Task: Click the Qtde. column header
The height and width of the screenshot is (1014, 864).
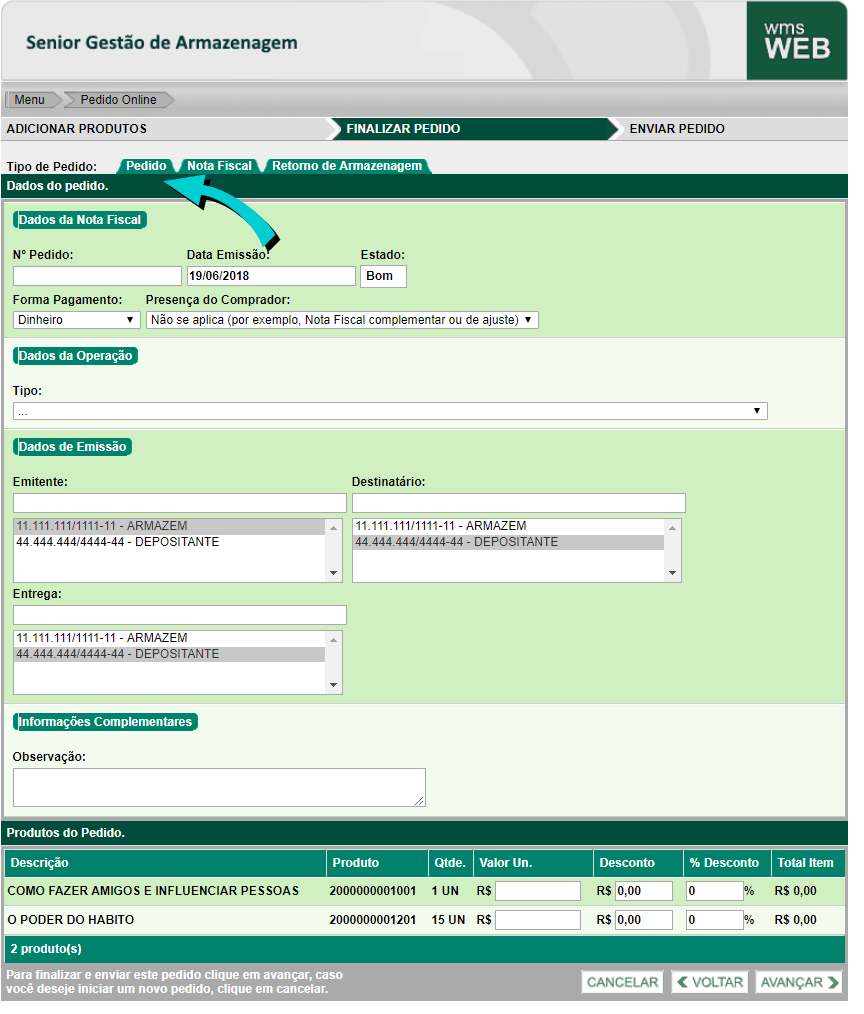Action: tap(450, 863)
